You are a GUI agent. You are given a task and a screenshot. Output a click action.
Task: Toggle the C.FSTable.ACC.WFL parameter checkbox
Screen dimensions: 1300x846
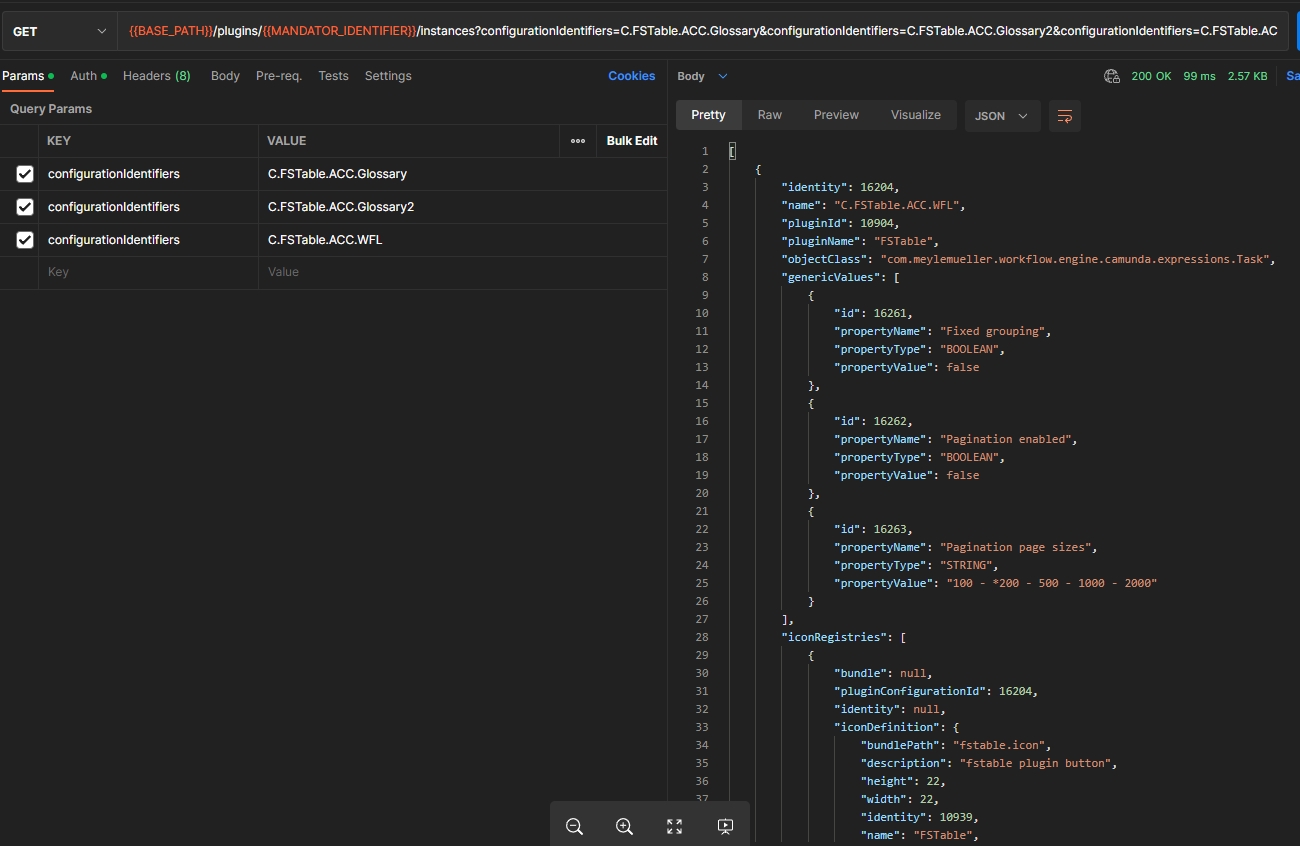(x=25, y=240)
